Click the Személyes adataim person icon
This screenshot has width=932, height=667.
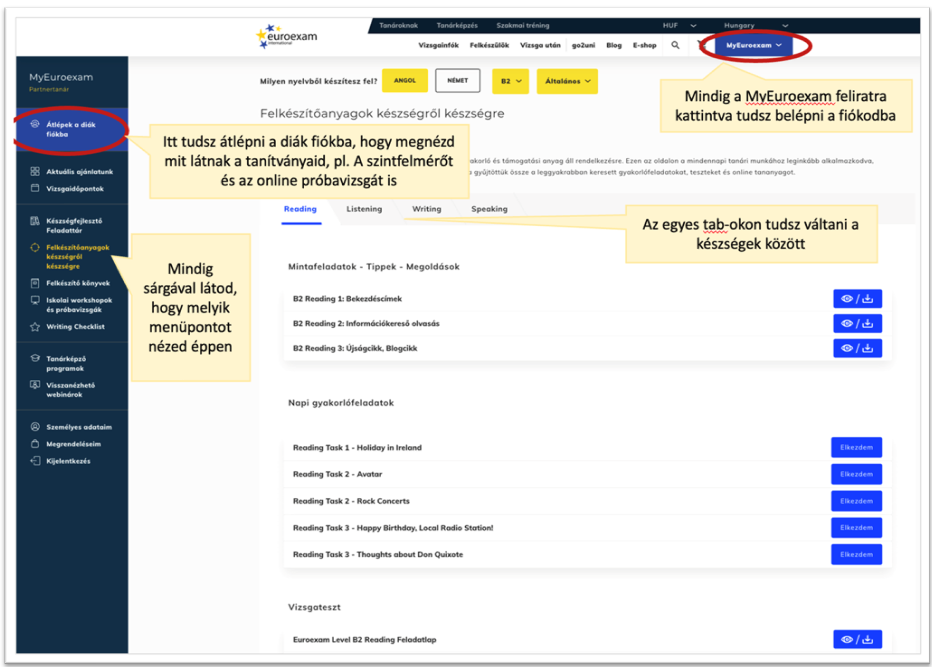[35, 427]
